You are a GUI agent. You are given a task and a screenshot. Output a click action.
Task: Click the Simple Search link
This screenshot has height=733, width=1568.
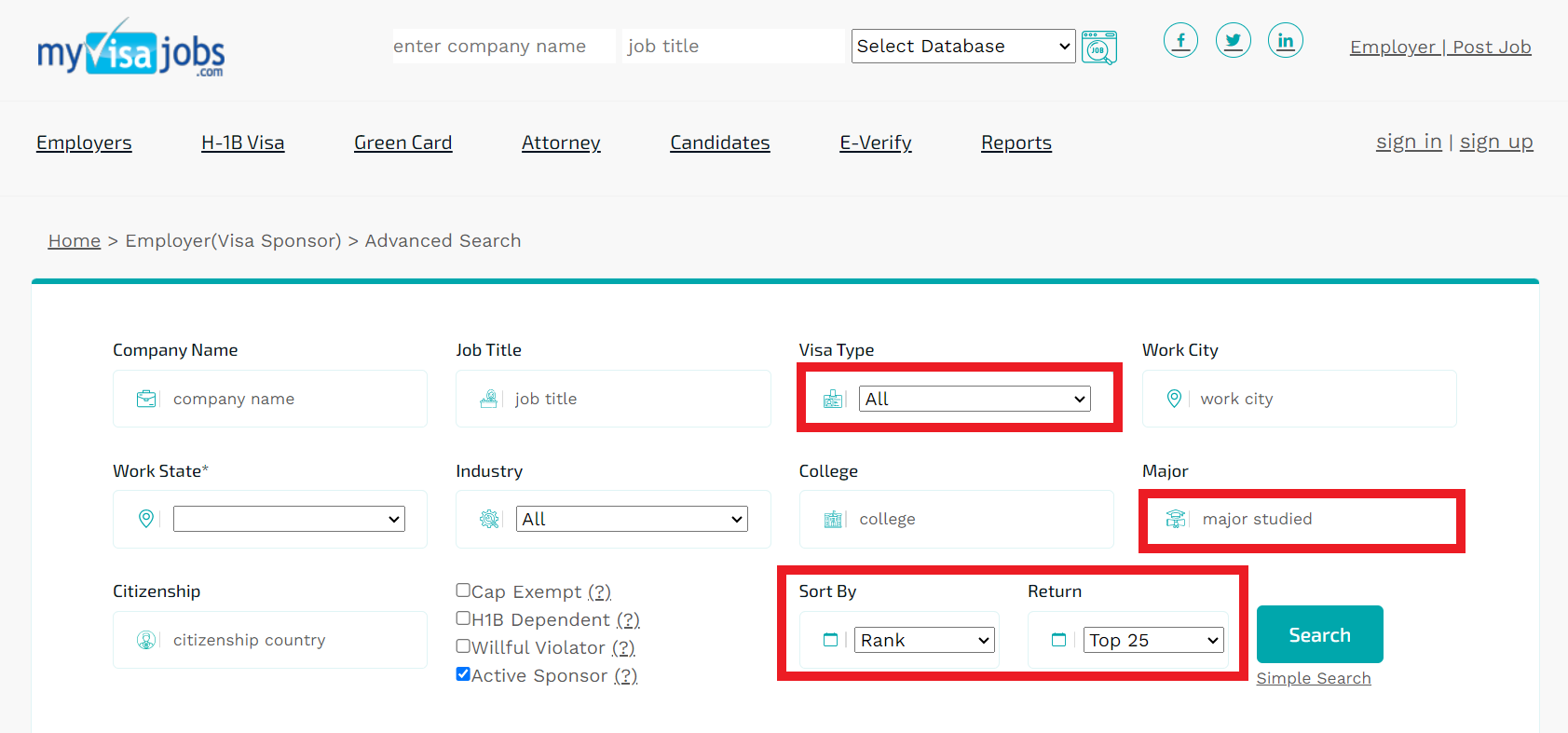(1313, 678)
